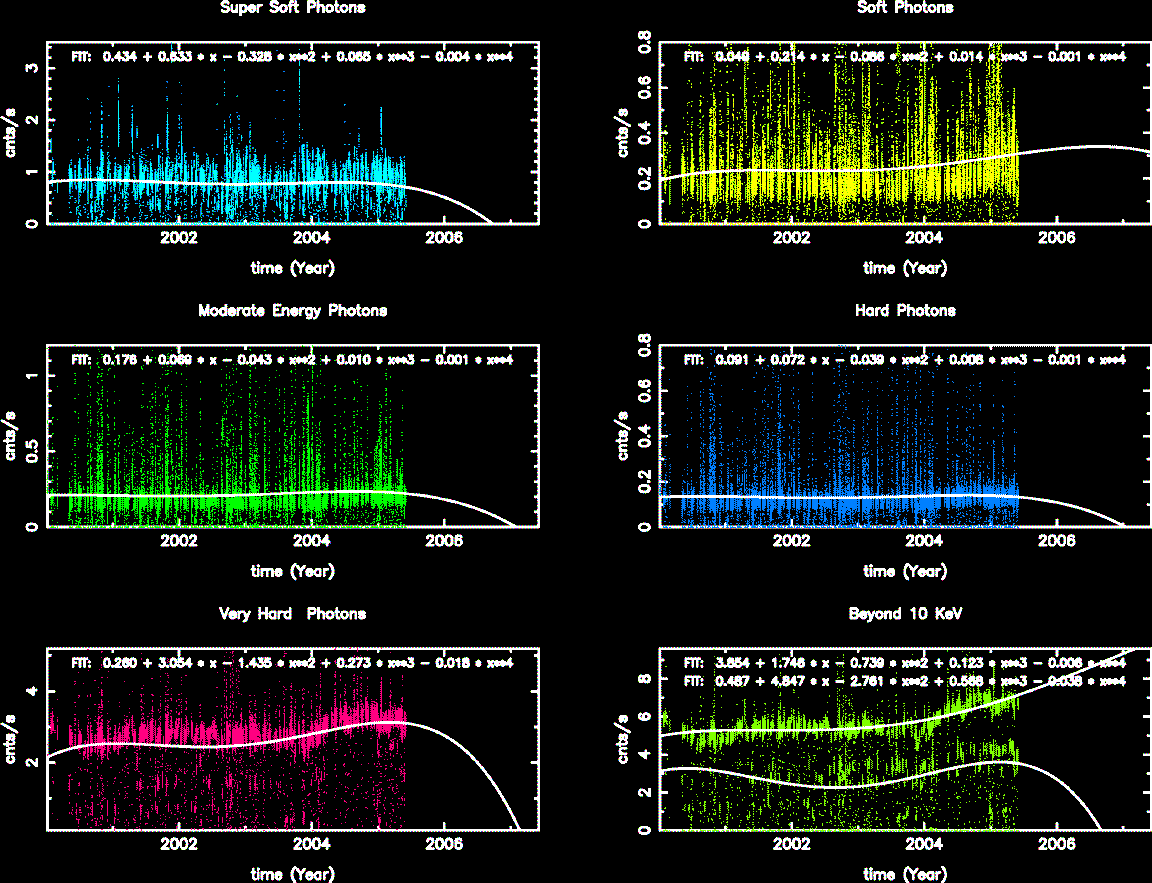Click the "Moderate Energy Photons" title
This screenshot has height=883, width=1152.
click(292, 311)
